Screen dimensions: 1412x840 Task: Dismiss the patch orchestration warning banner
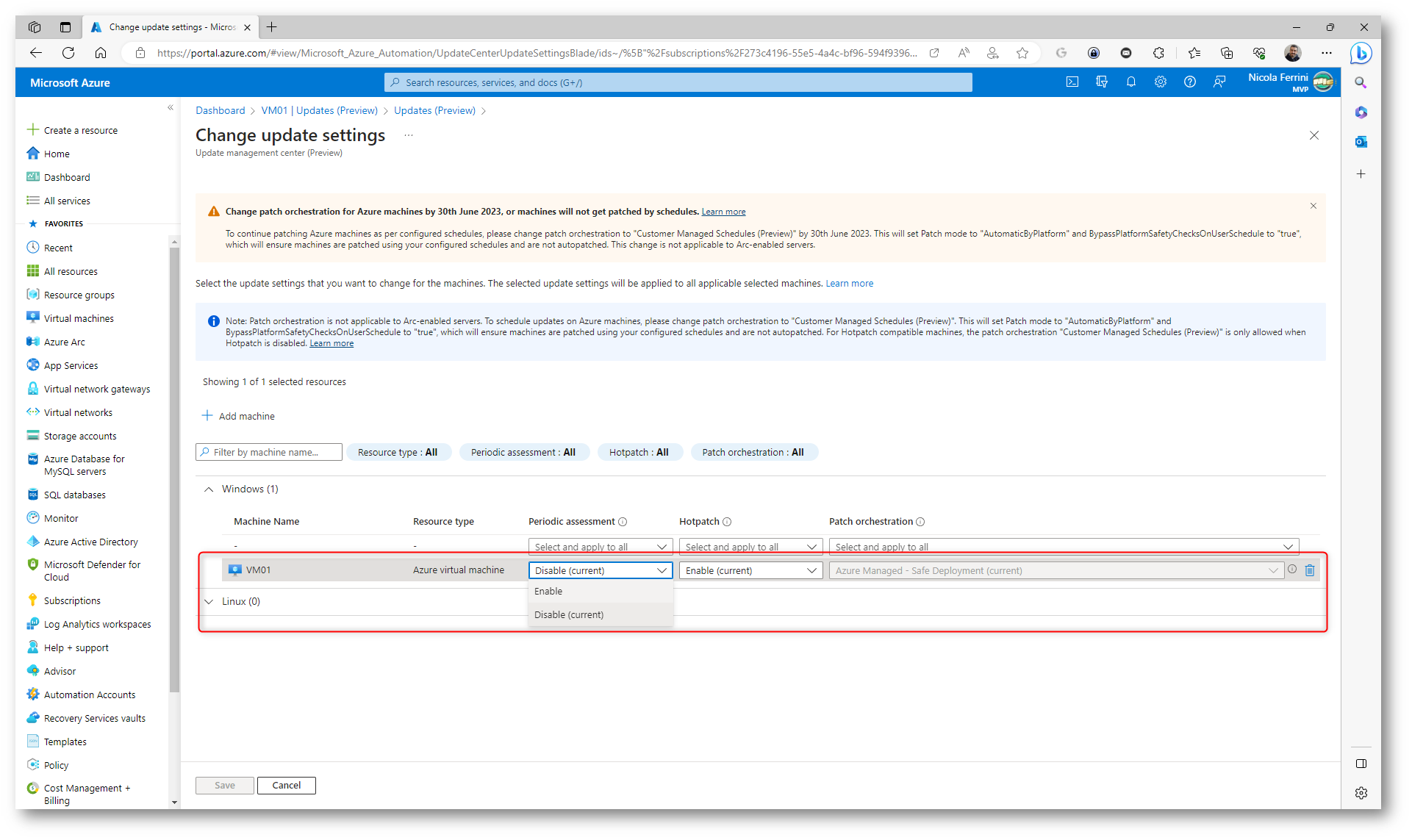tap(1314, 206)
